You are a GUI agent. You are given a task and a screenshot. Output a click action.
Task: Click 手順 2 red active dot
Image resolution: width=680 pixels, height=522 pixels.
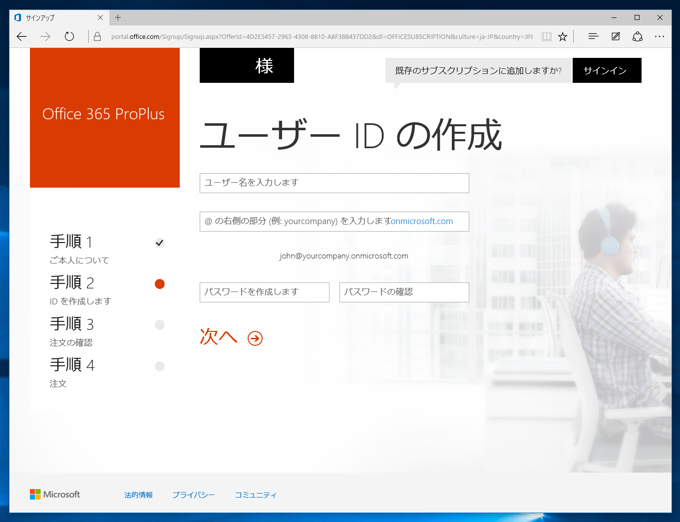click(160, 284)
